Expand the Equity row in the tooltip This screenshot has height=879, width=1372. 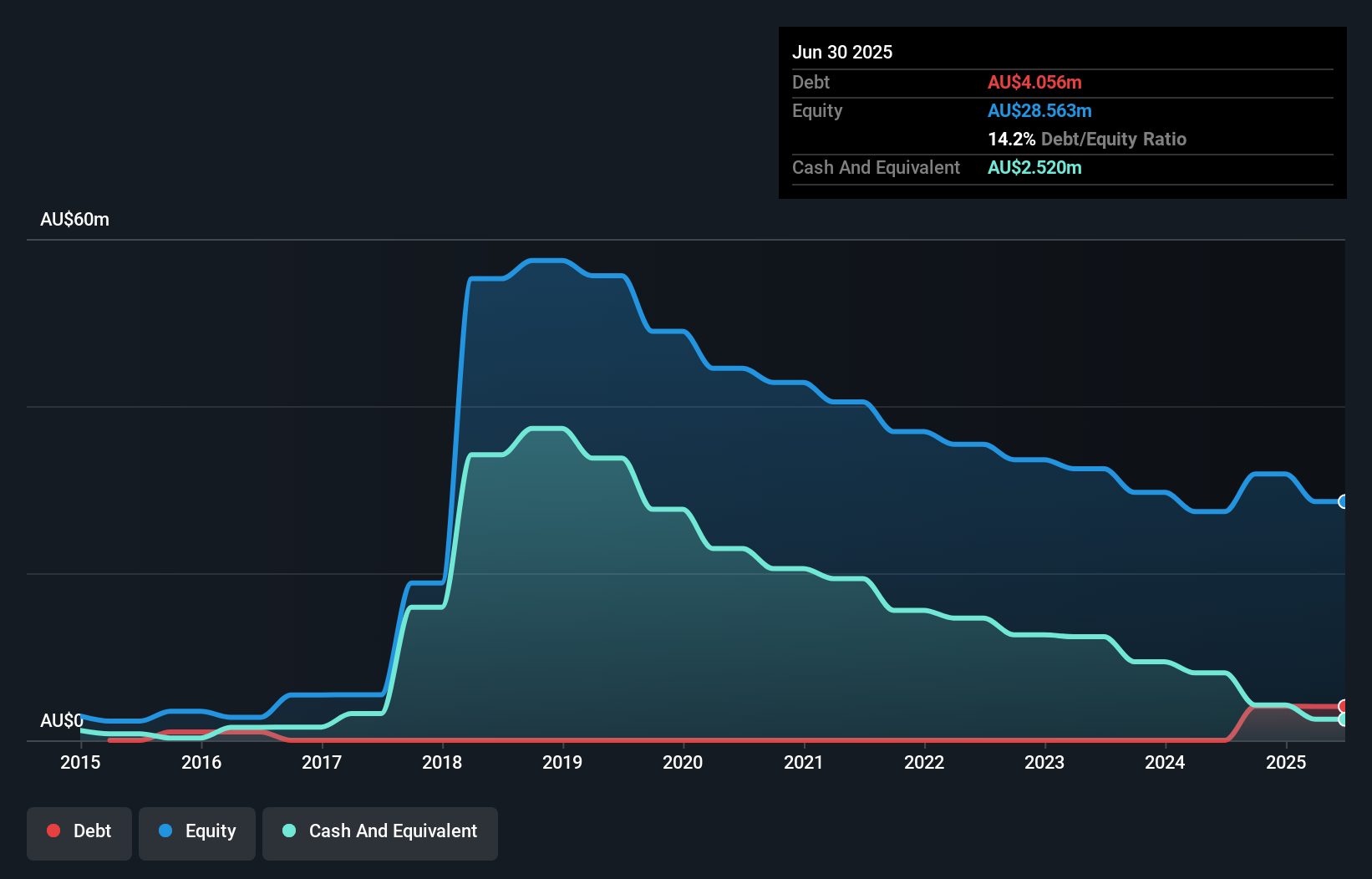click(816, 110)
